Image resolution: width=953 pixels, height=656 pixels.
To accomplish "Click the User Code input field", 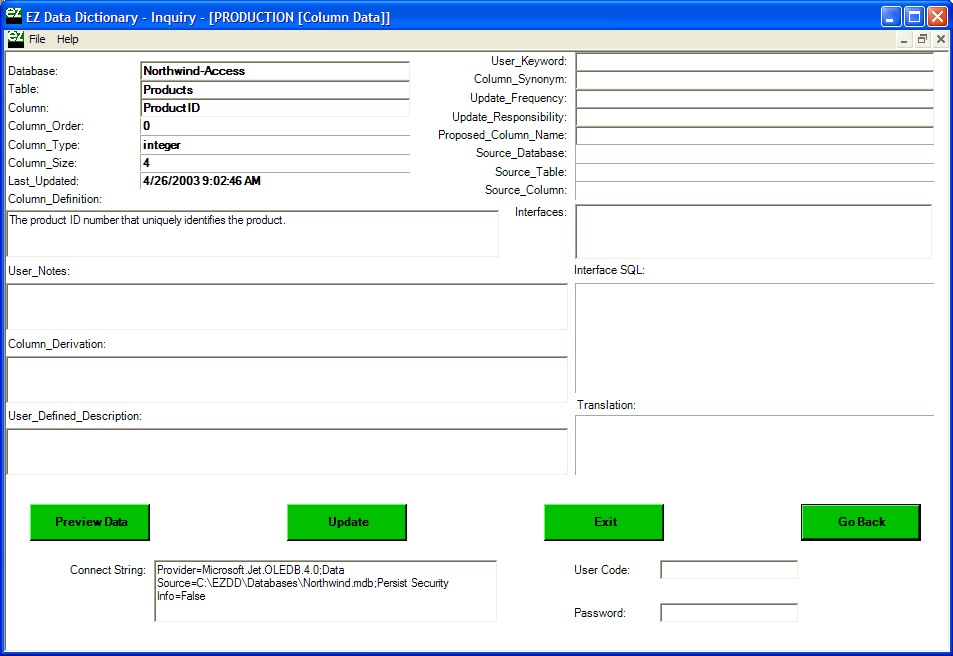I will [729, 570].
